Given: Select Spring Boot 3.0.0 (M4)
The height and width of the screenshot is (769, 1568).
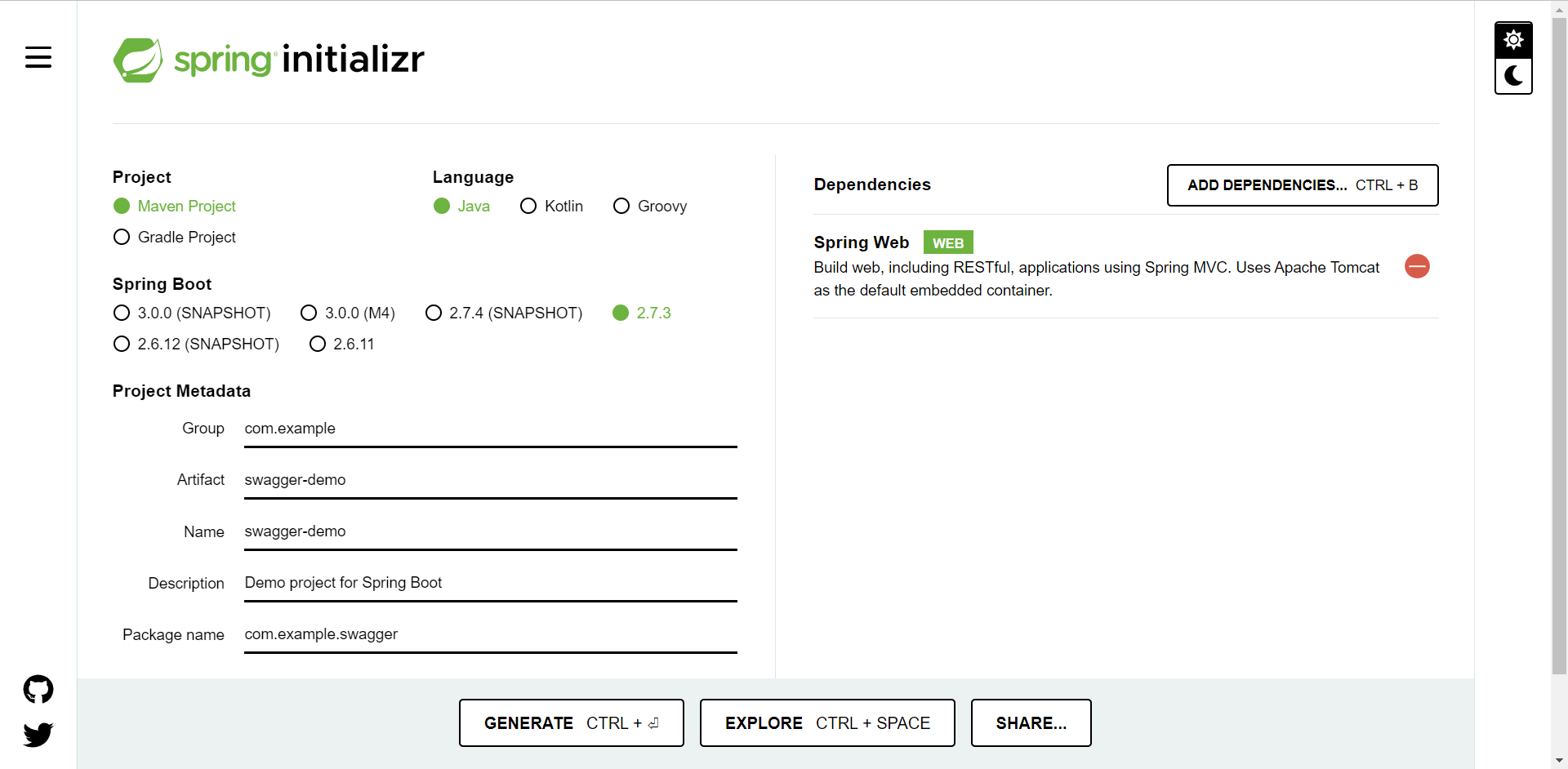Looking at the screenshot, I should (x=348, y=313).
